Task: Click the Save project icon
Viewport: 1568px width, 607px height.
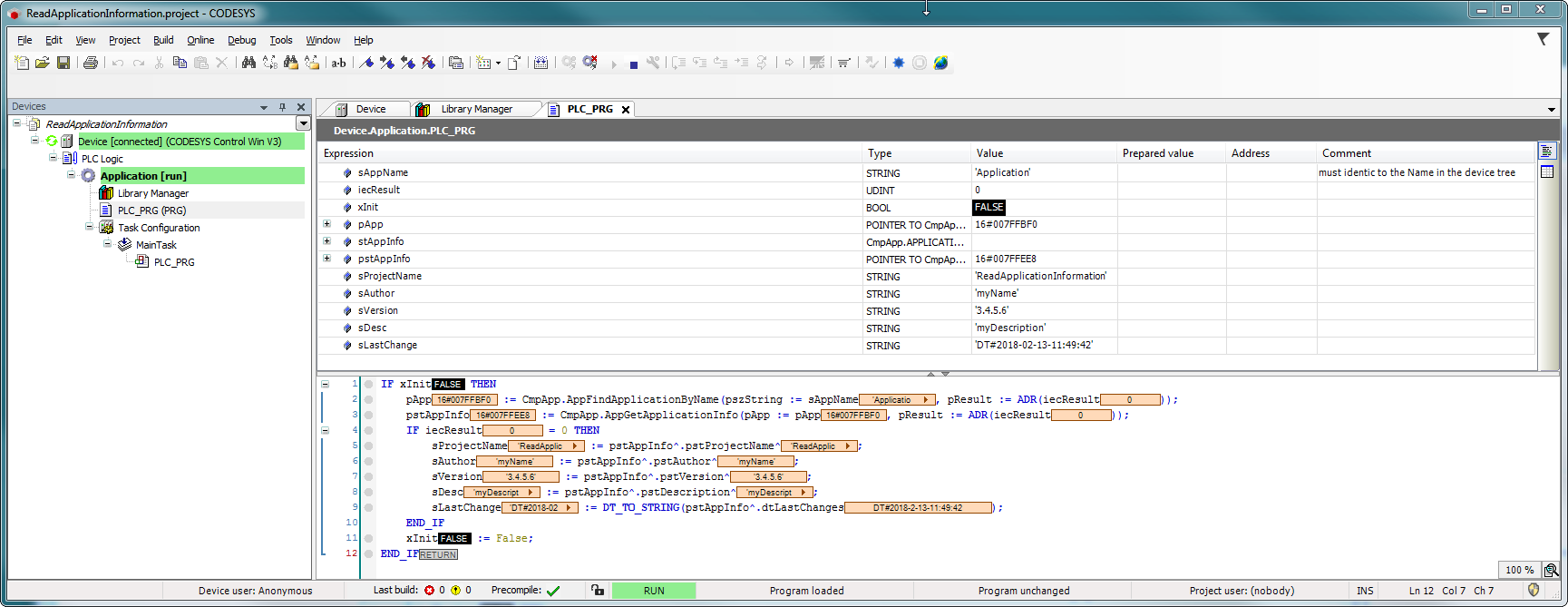Action: click(63, 63)
